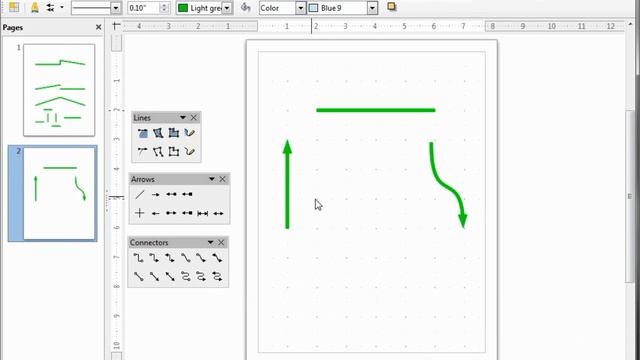640x360 pixels.
Task: Open the Connectors toolbar options menu arrow
Action: [210, 242]
